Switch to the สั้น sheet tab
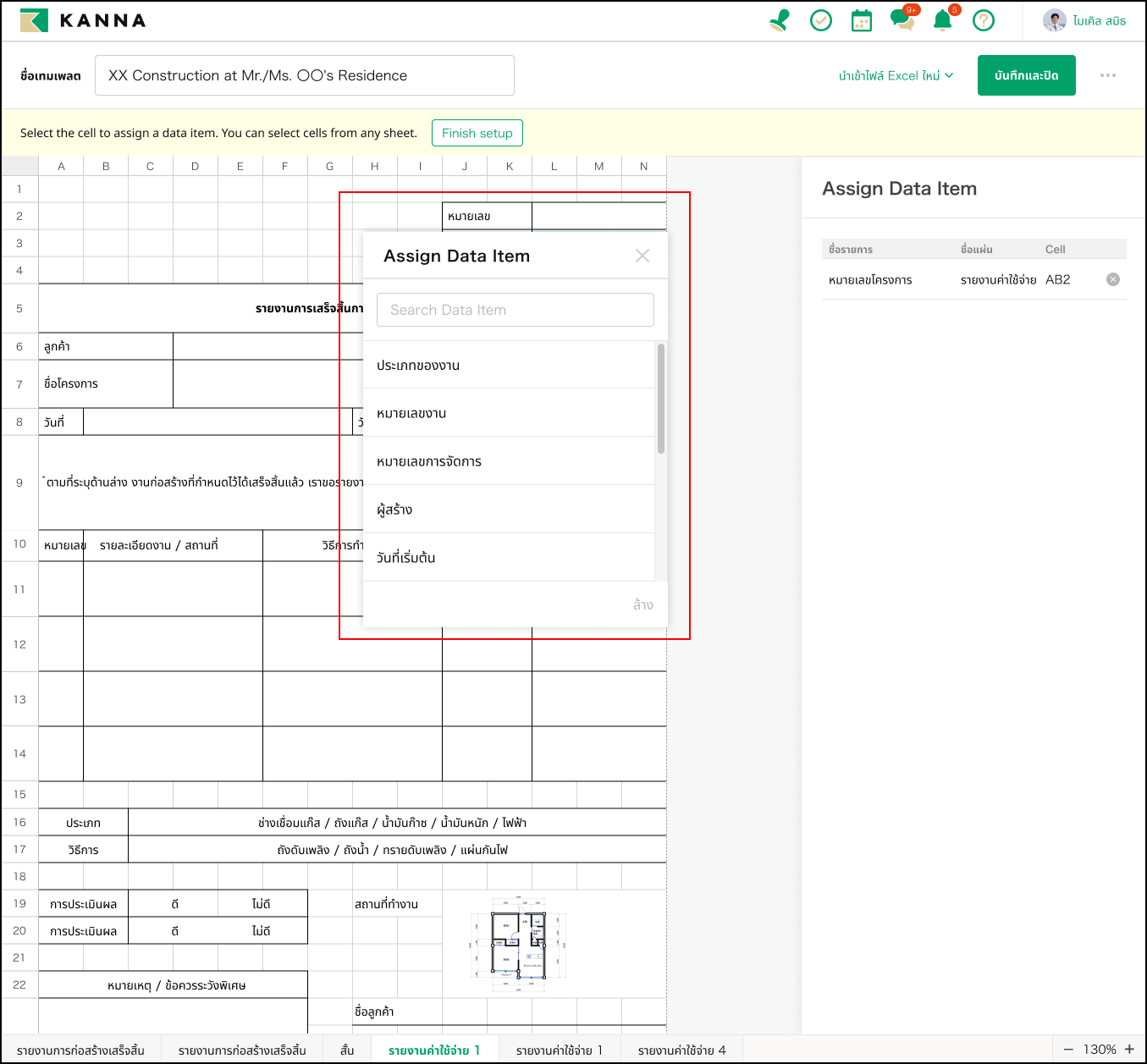This screenshot has height=1064, width=1147. 347,1050
